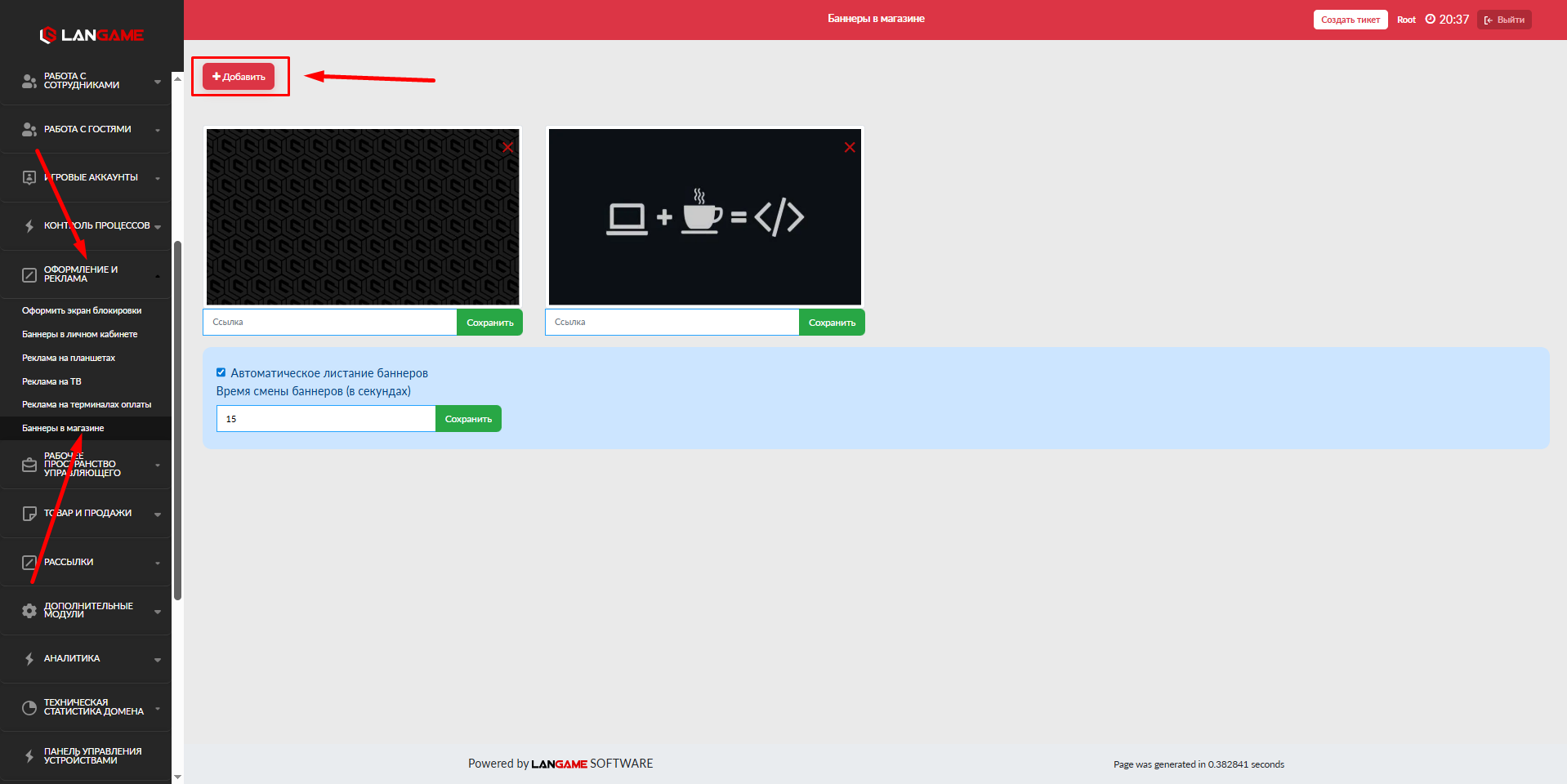Click the Ссылка field under hexagon banner
This screenshot has width=1567, height=784.
click(x=330, y=323)
